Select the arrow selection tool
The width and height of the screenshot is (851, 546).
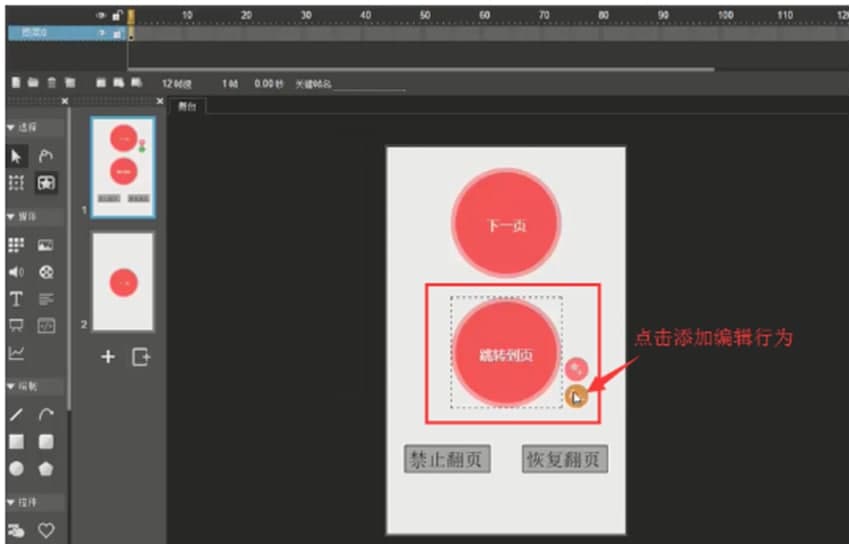[x=17, y=156]
